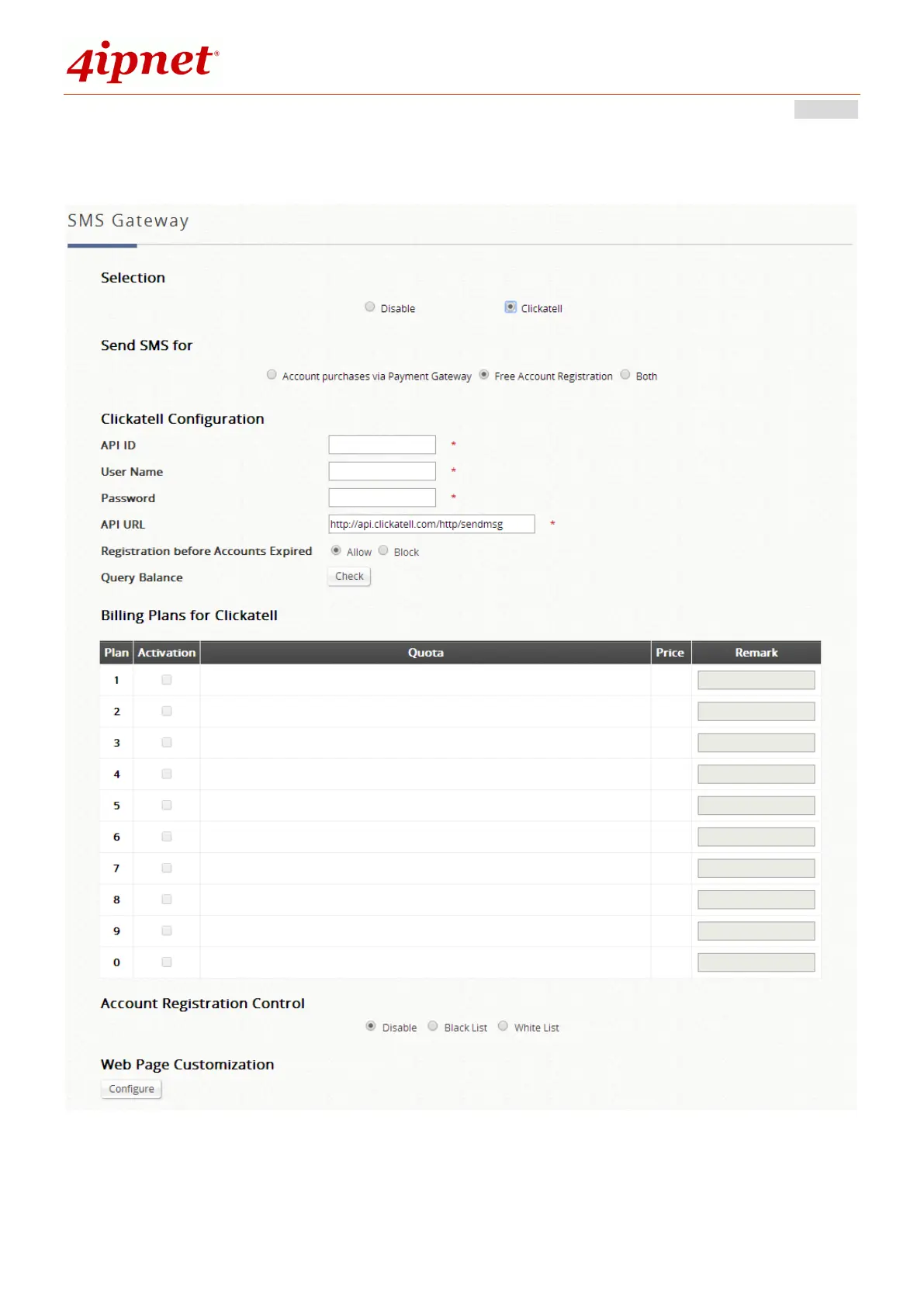Screen dimensions: 924x1307
Task: Toggle activation checkbox for Plan 0
Action: [167, 962]
